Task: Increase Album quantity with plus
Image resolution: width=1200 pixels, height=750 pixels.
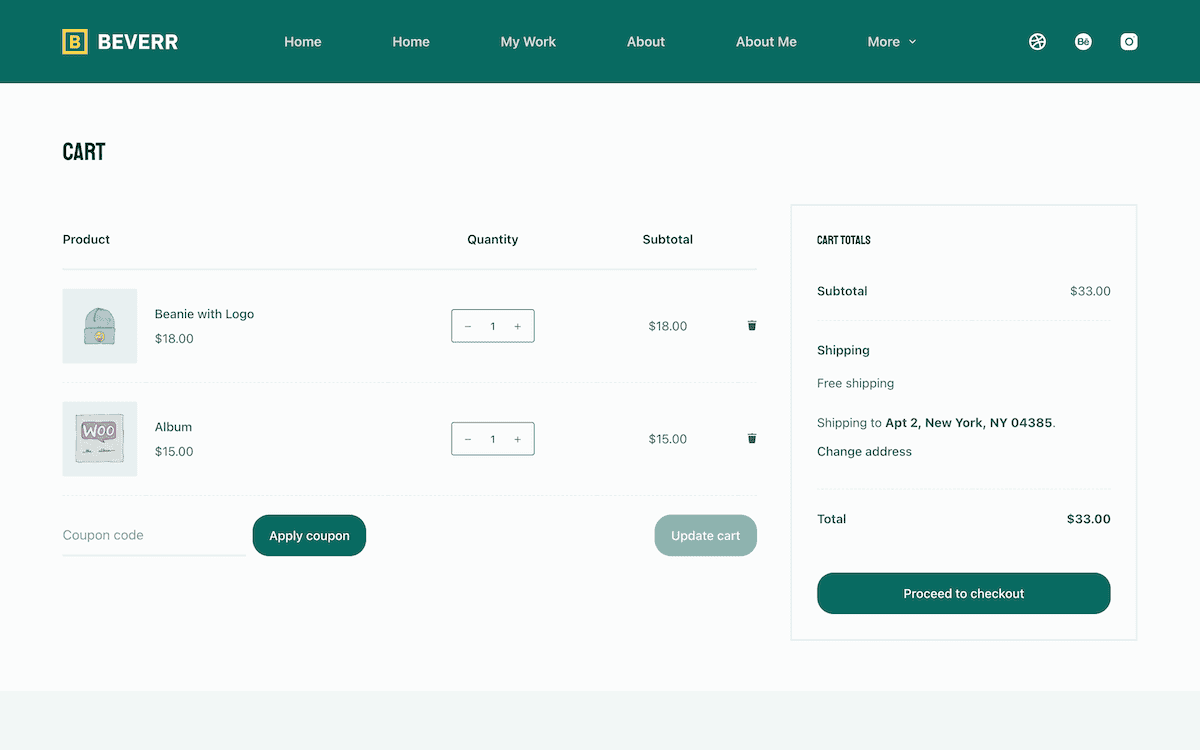Action: pyautogui.click(x=517, y=439)
